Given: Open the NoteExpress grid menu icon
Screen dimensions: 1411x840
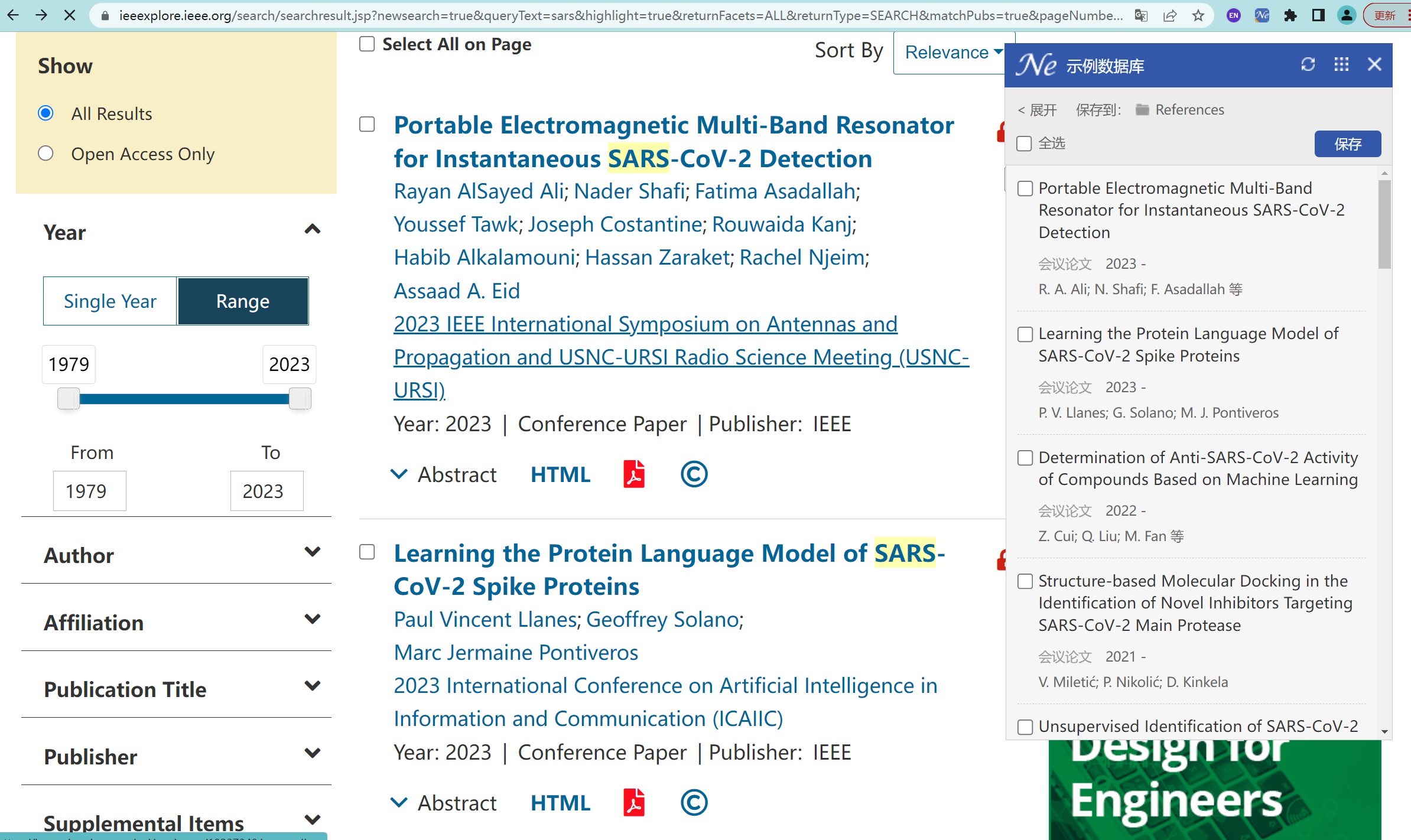Looking at the screenshot, I should pos(1341,64).
